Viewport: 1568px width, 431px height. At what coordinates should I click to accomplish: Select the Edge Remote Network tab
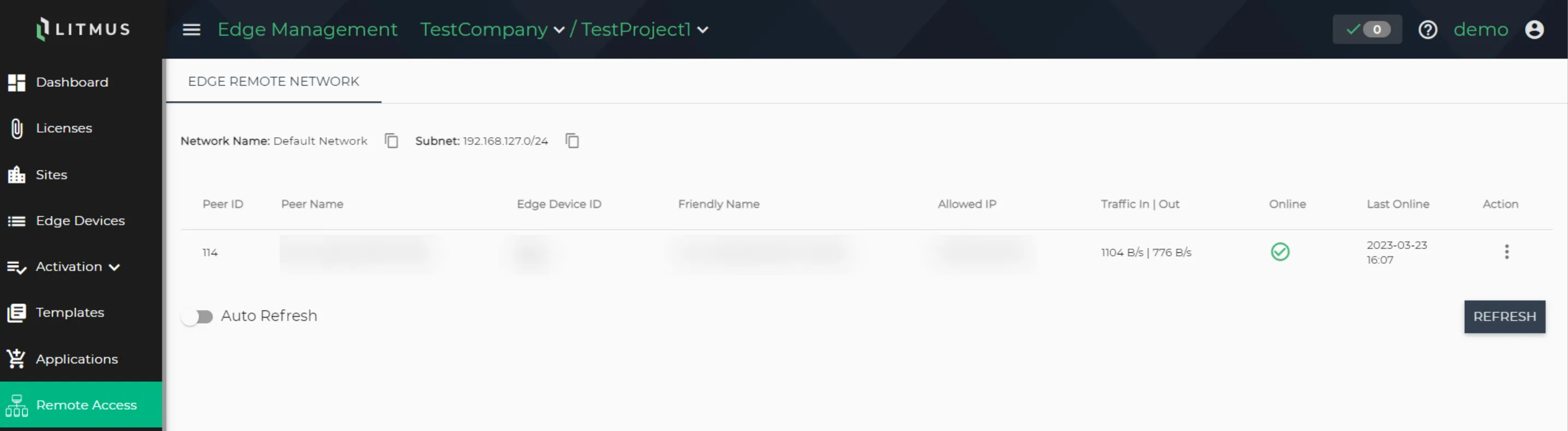click(x=273, y=81)
